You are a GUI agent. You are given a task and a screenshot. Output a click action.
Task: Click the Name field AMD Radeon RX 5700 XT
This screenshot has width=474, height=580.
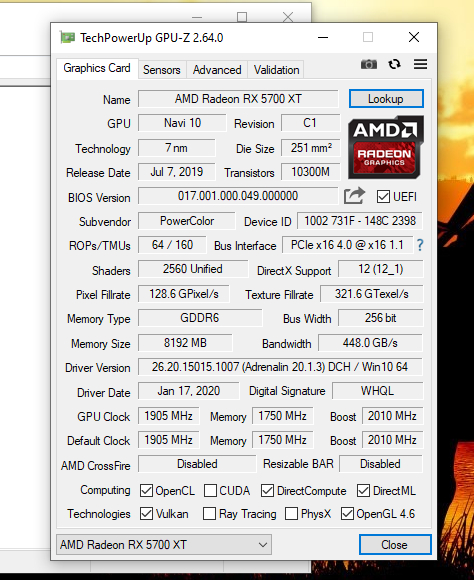click(x=238, y=99)
